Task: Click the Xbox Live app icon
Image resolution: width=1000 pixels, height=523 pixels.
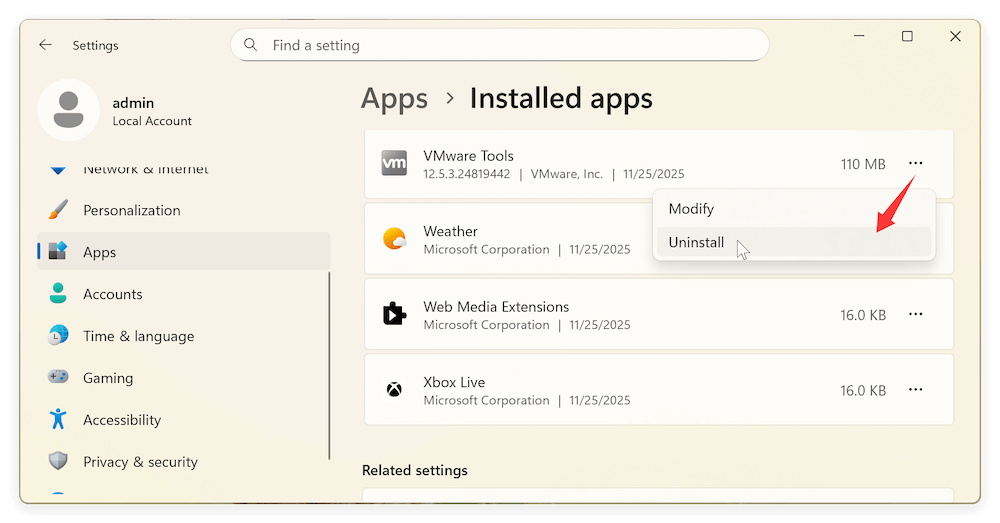Action: (x=394, y=389)
